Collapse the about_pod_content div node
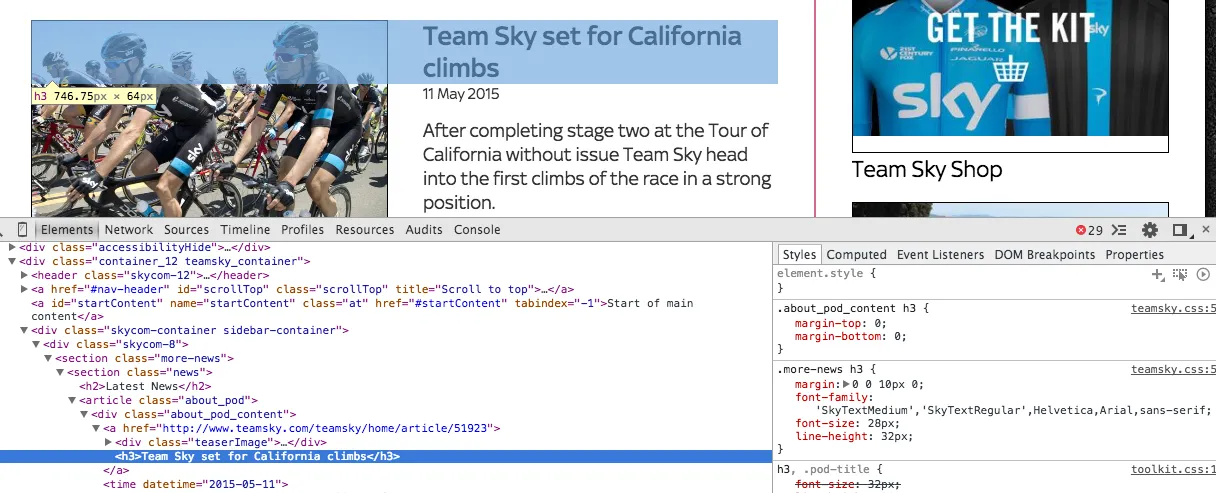The image size is (1216, 493). tap(84, 414)
